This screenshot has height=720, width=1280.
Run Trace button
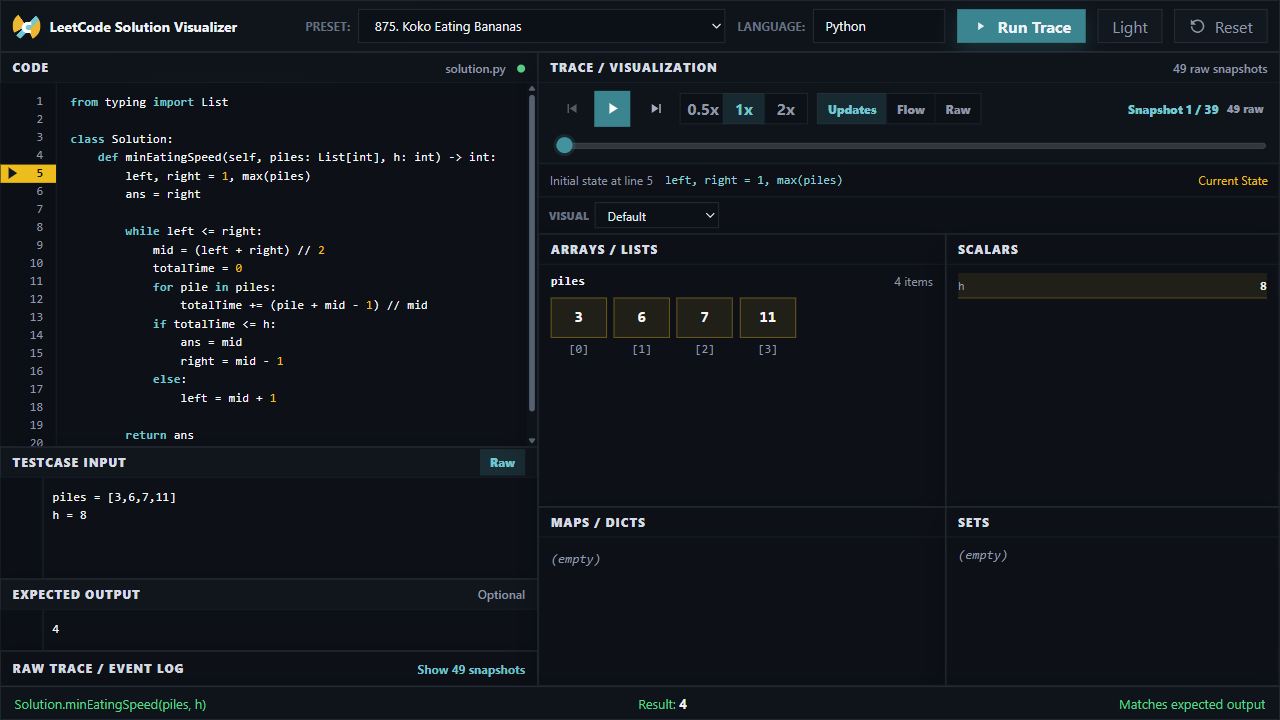pos(1021,27)
